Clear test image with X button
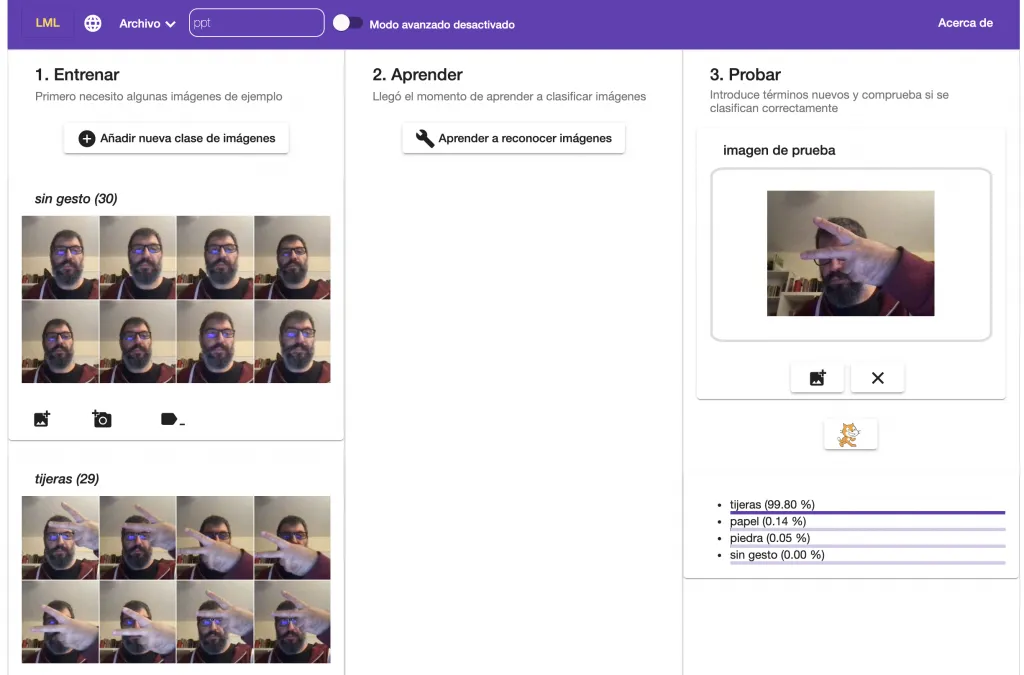Image resolution: width=1024 pixels, height=675 pixels. click(877, 378)
